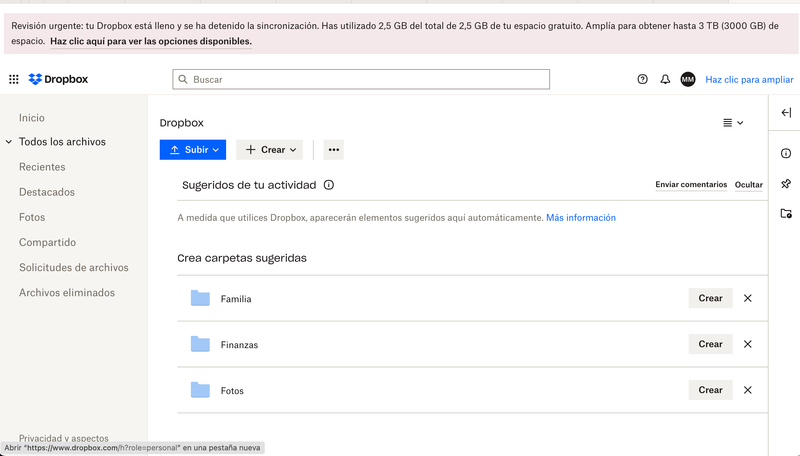
Task: Focus the Buscar search field
Action: (x=361, y=79)
